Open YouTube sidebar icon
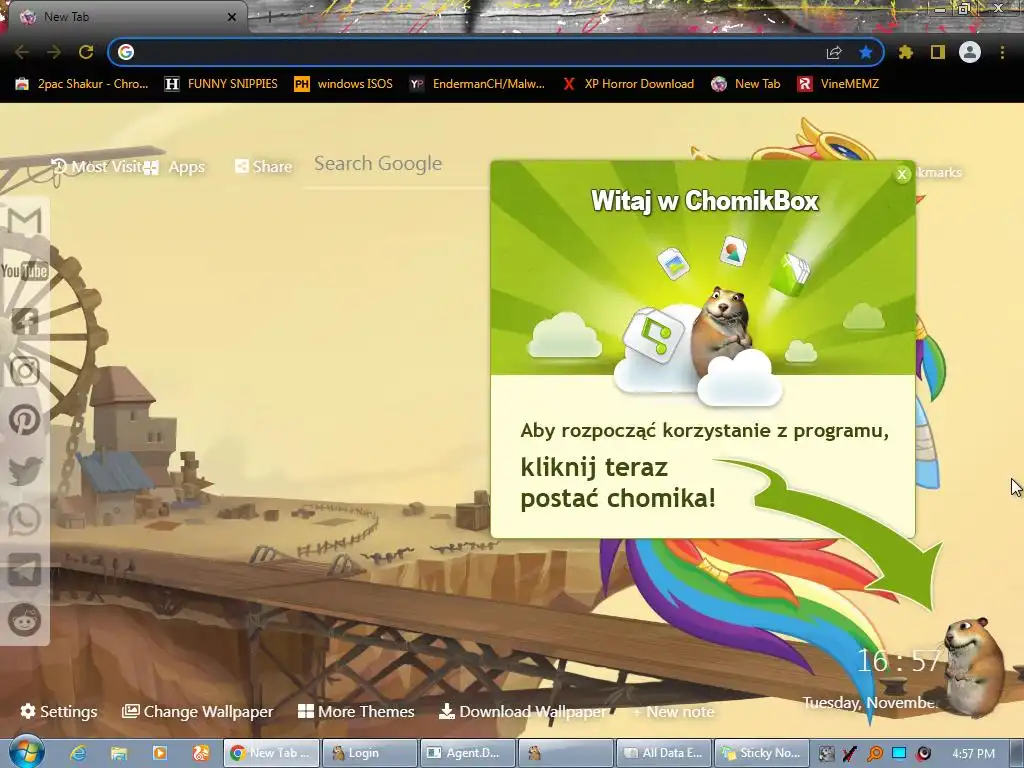The width and height of the screenshot is (1024, 768). [x=25, y=271]
